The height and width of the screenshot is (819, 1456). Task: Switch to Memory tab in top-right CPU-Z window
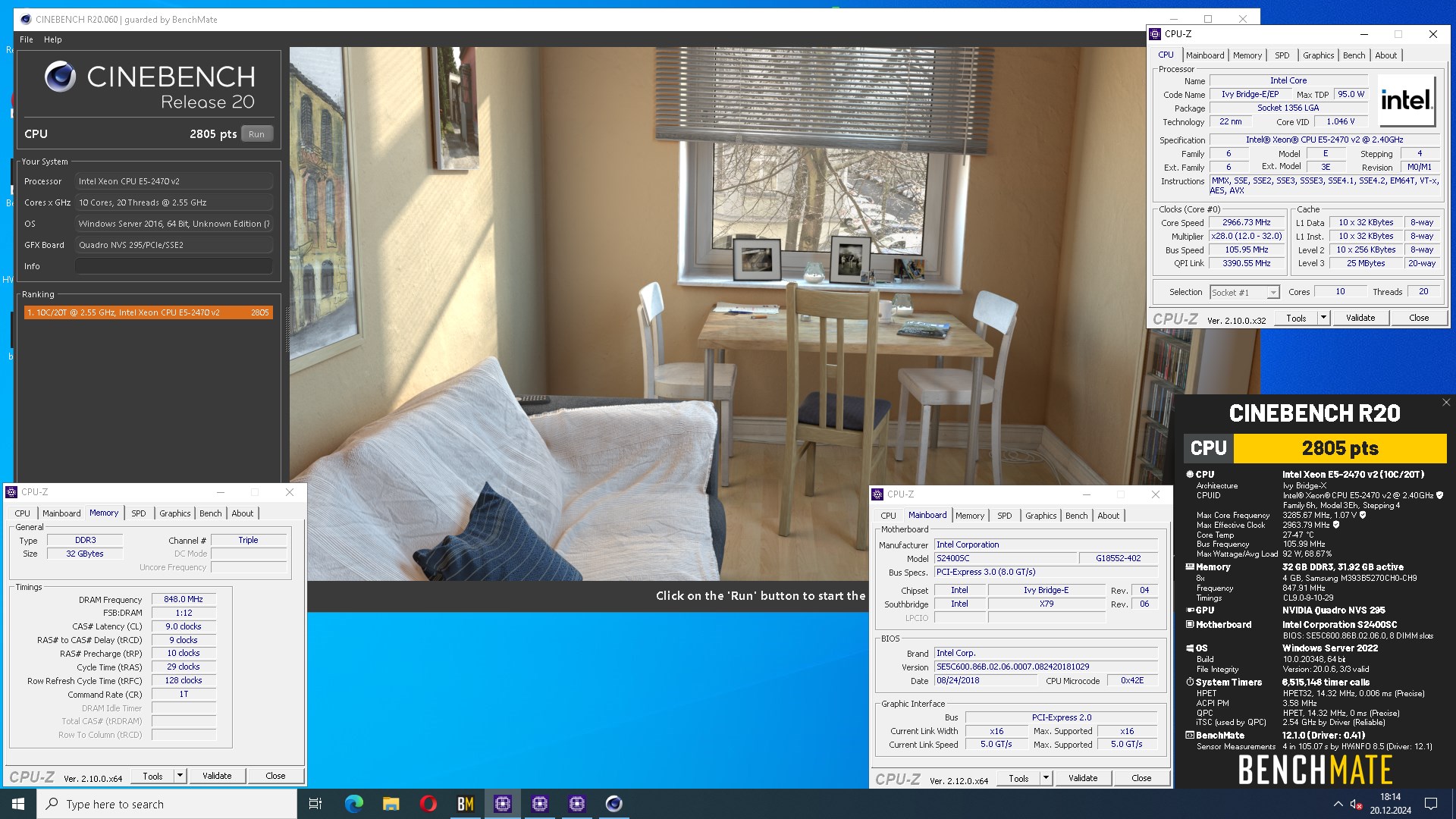click(1247, 55)
